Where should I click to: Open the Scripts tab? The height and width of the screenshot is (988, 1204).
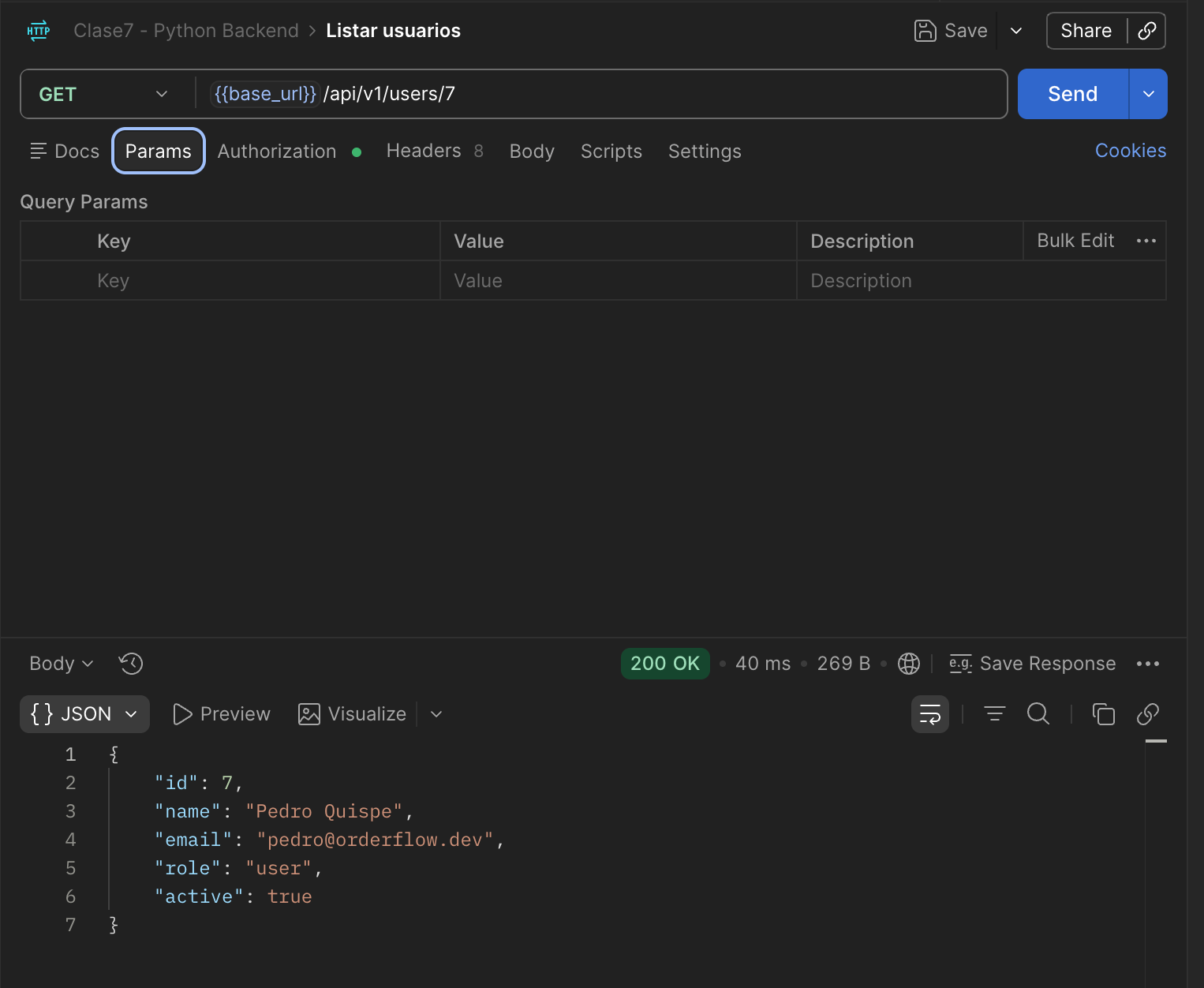(611, 151)
